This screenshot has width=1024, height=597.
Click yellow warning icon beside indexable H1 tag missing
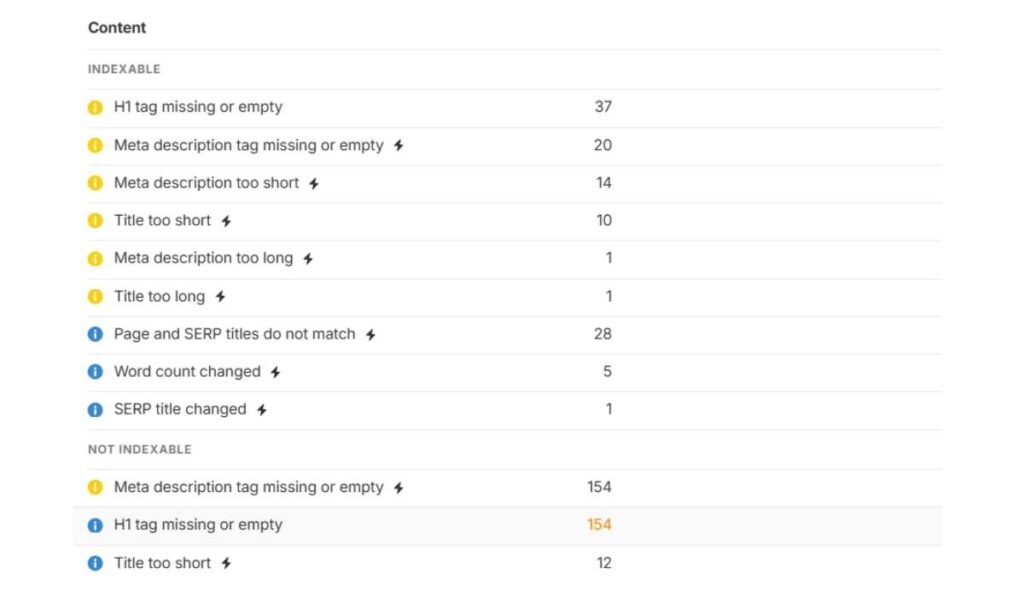[x=95, y=107]
